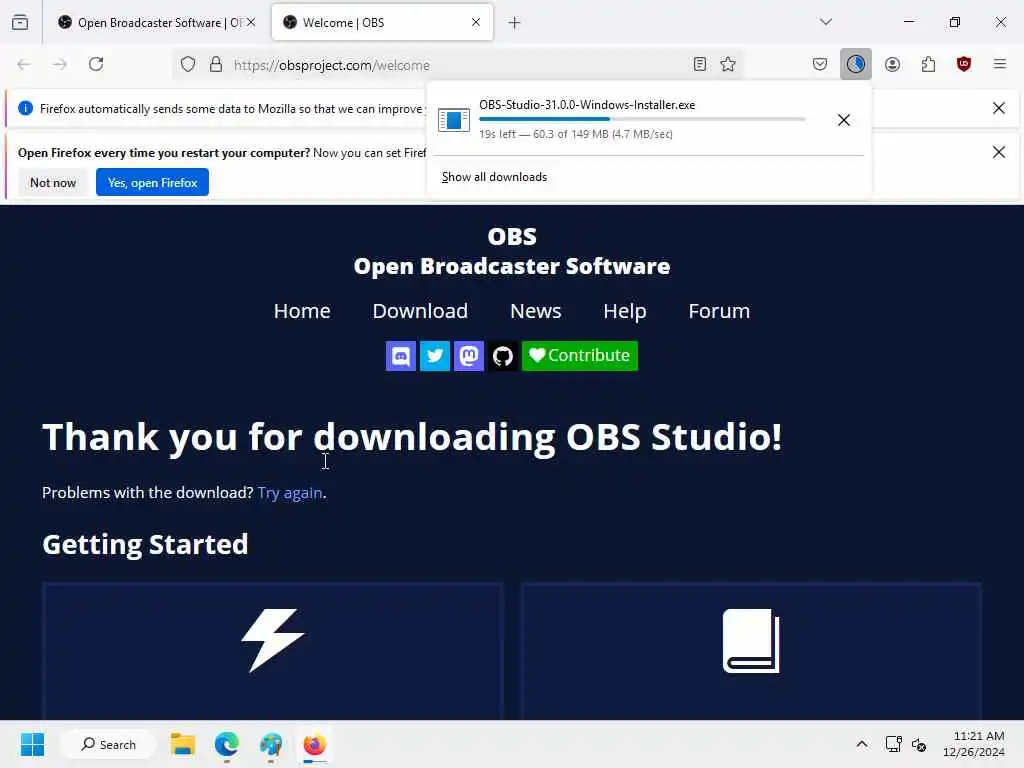Show hidden system tray icons
This screenshot has height=768, width=1024.
[862, 744]
